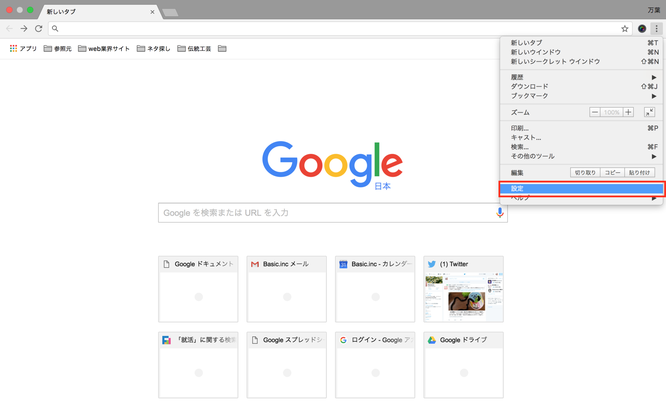Open the 参照元 bookmark folder
The image size is (666, 416).
pos(58,48)
